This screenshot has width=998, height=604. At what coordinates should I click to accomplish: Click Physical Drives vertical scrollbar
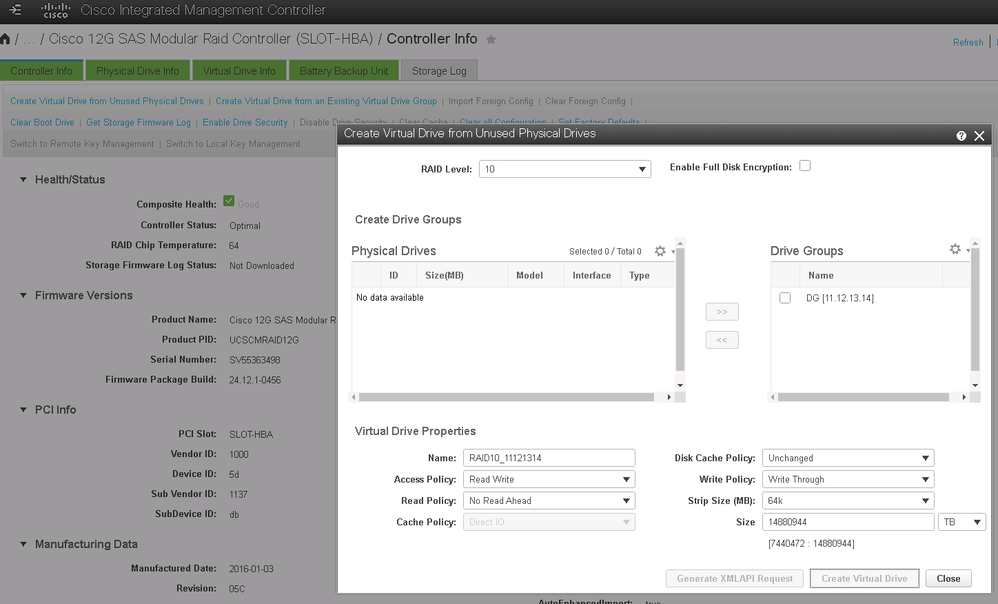[x=680, y=310]
